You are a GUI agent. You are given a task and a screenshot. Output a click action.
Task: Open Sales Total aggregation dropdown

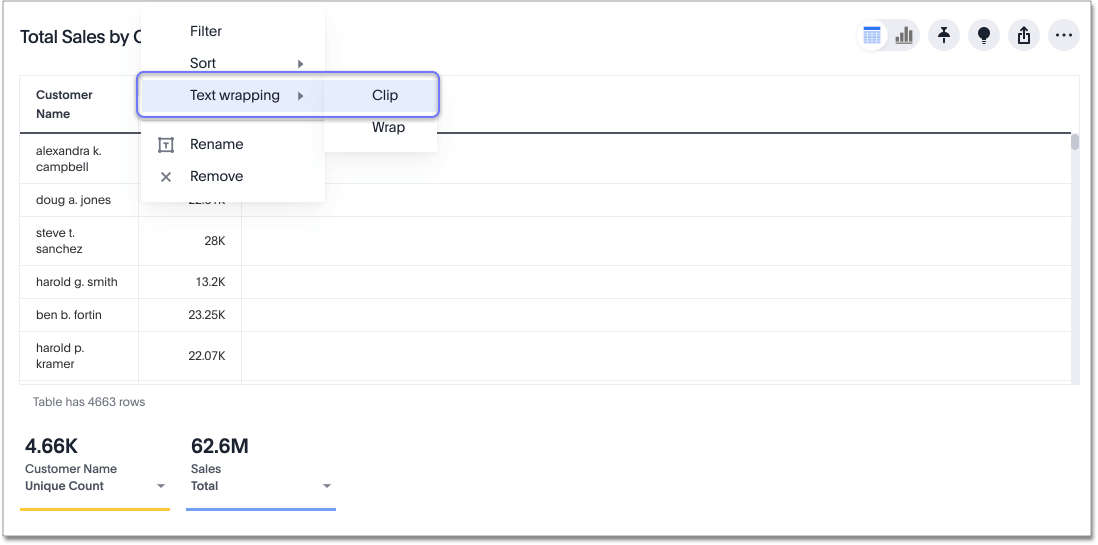(327, 486)
